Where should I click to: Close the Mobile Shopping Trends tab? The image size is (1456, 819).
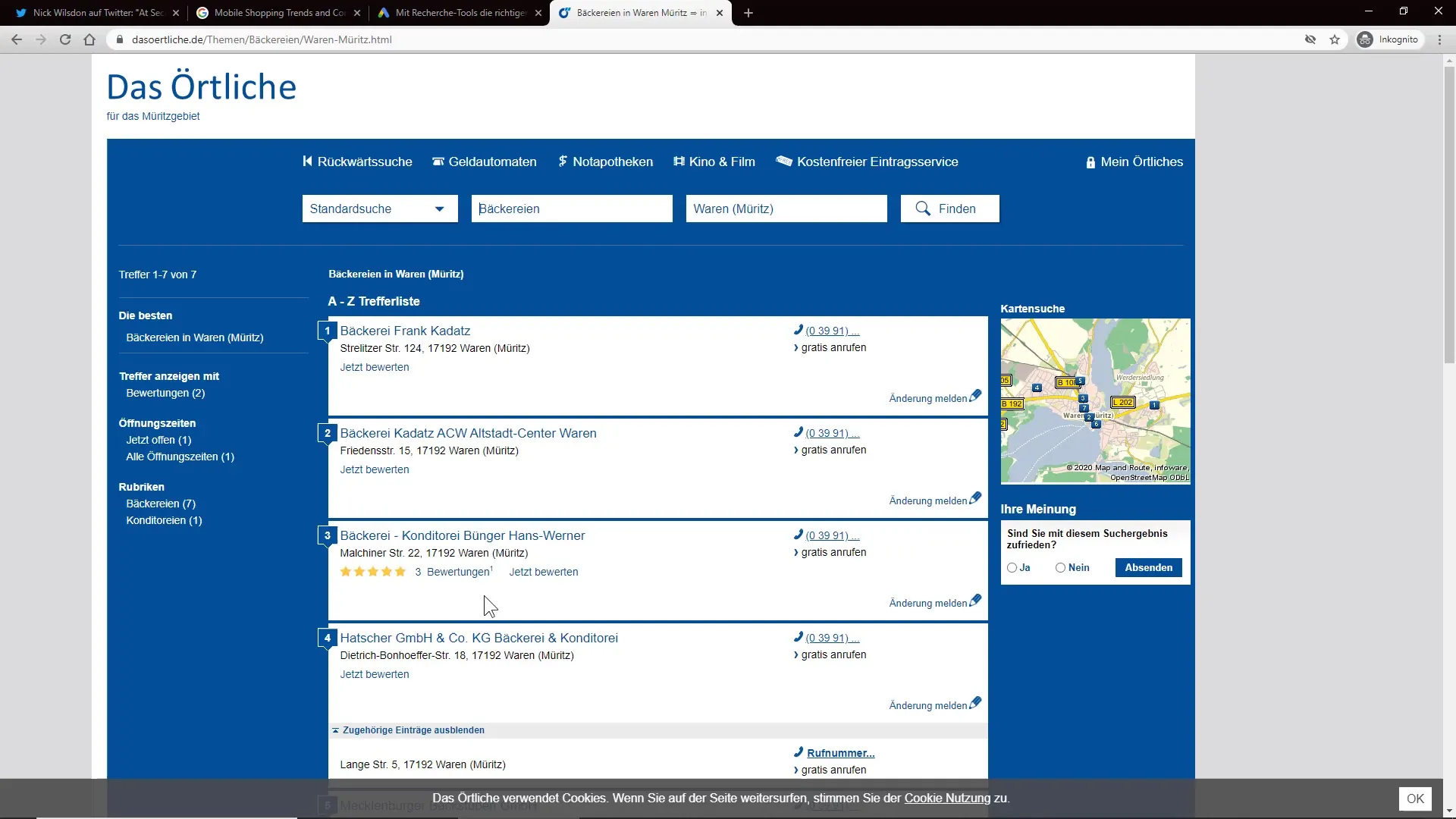[357, 13]
